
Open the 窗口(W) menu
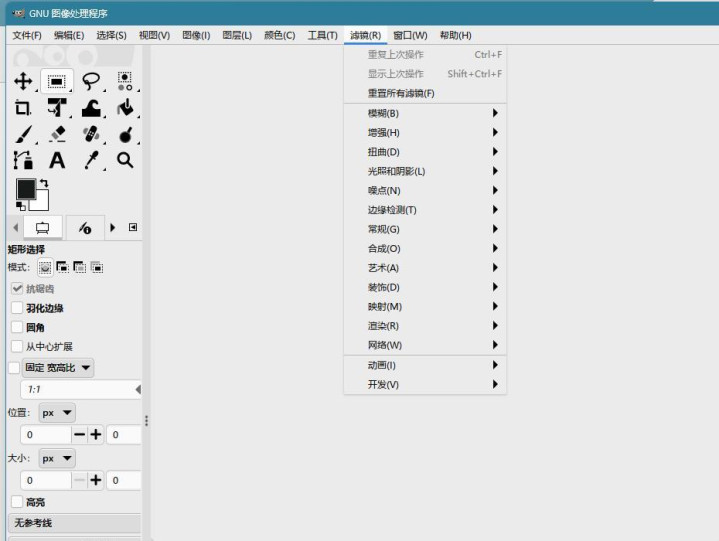[410, 35]
